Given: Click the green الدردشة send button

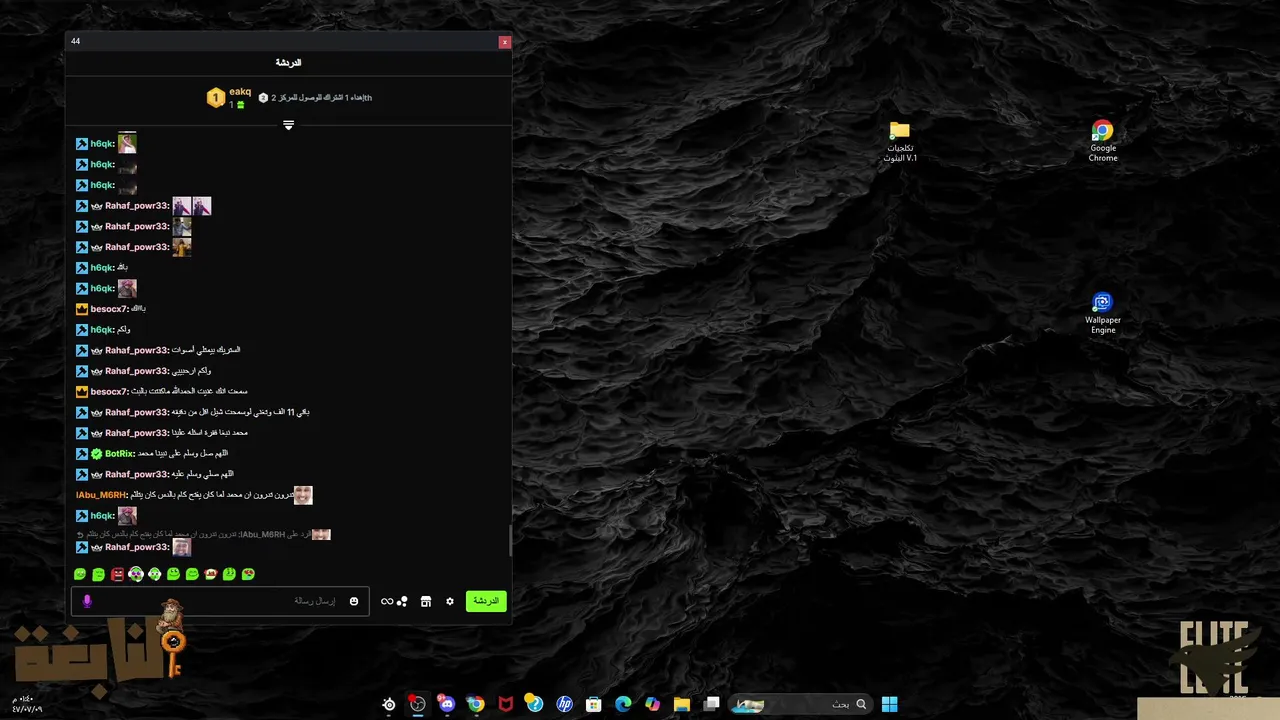Looking at the screenshot, I should [486, 601].
